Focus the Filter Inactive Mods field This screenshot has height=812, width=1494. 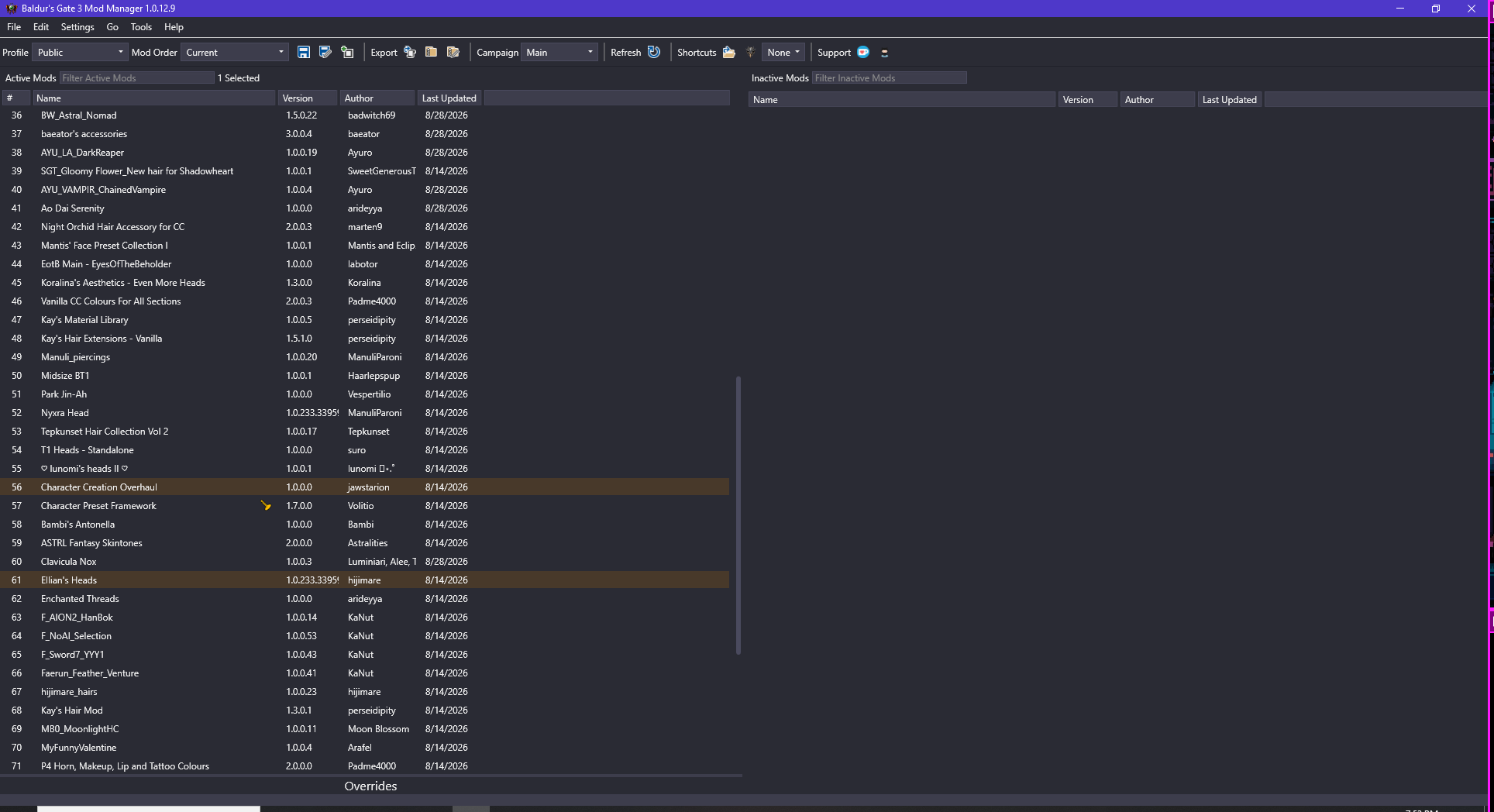click(x=890, y=77)
